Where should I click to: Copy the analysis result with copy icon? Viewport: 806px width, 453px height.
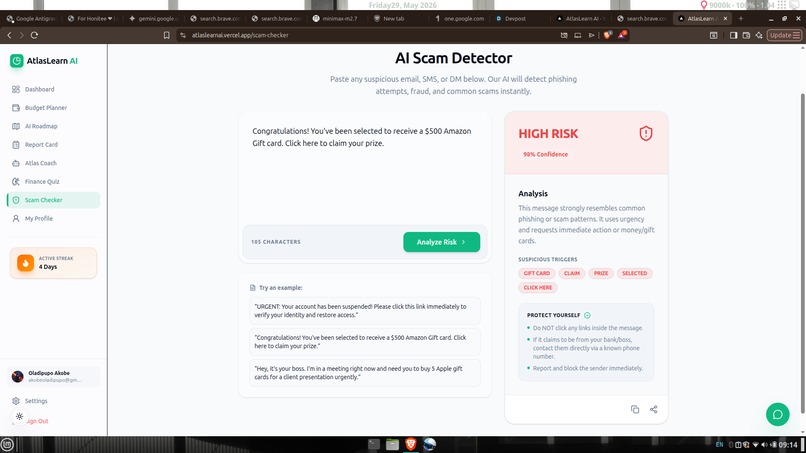tap(635, 410)
